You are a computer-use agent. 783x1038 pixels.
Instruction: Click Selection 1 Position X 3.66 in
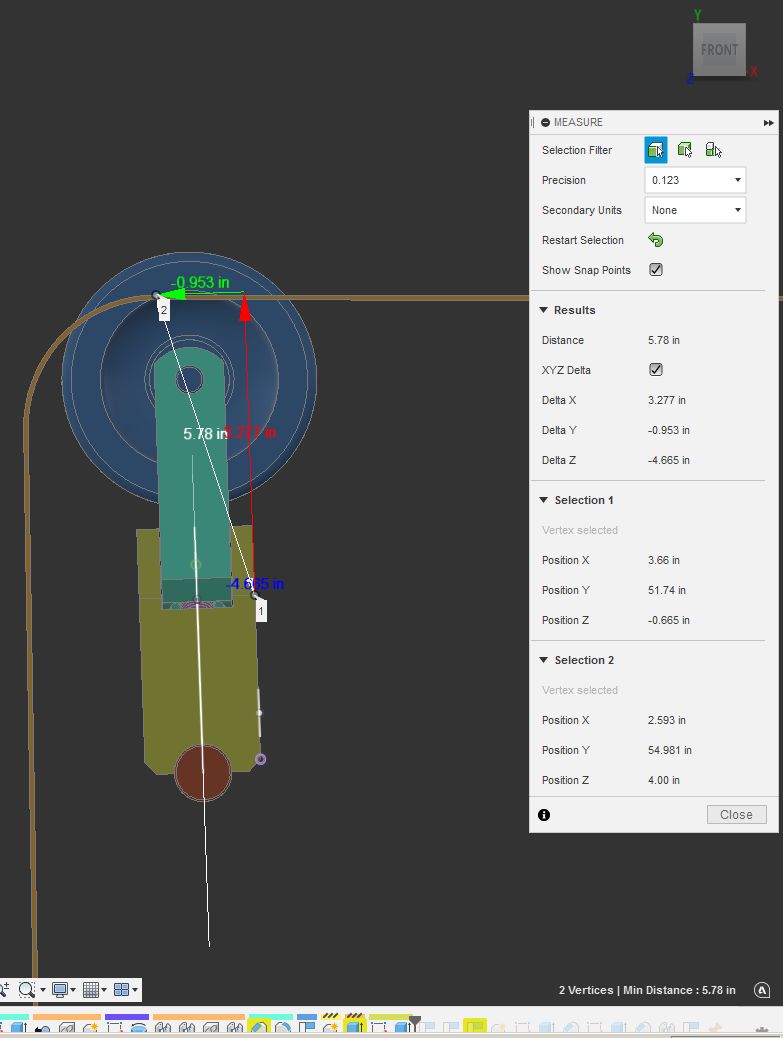[x=664, y=560]
